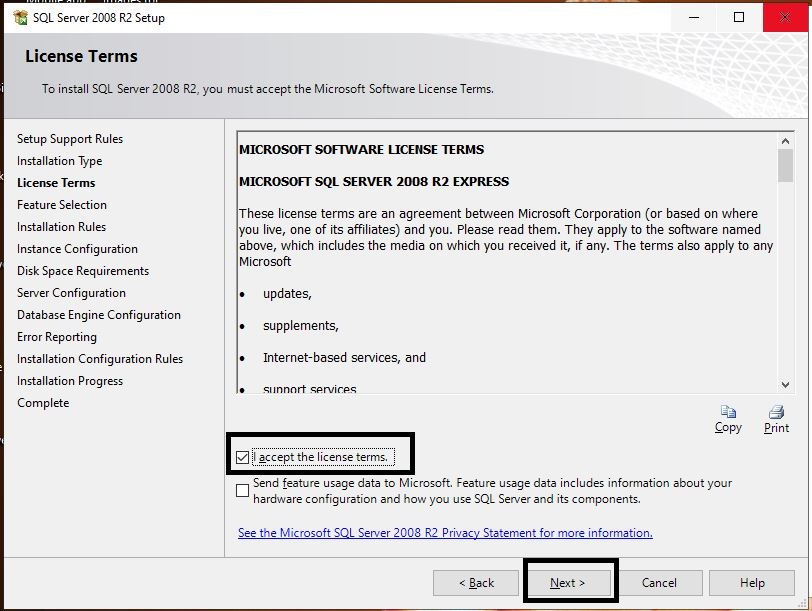Click MICROSOFT SQL SERVER 2008 R2 EXPRESS text

point(374,182)
